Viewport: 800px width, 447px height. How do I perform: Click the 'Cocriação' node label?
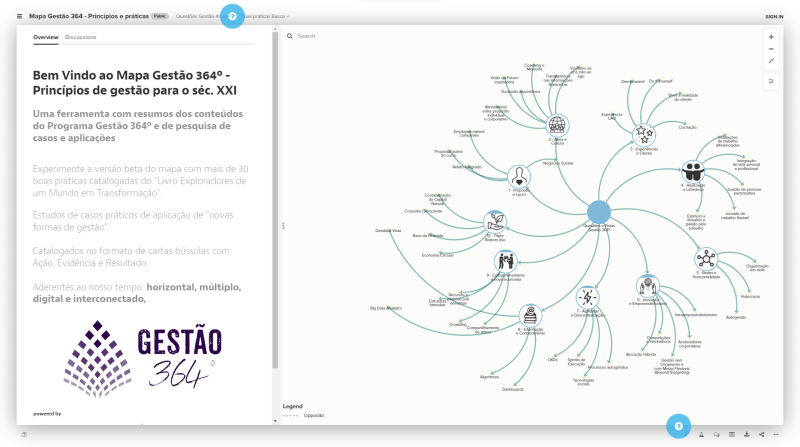tap(687, 128)
